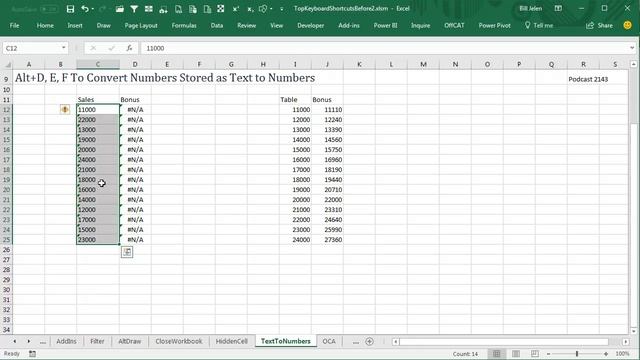Open the Insert Function fx dialog
The image size is (640, 360).
129,48
